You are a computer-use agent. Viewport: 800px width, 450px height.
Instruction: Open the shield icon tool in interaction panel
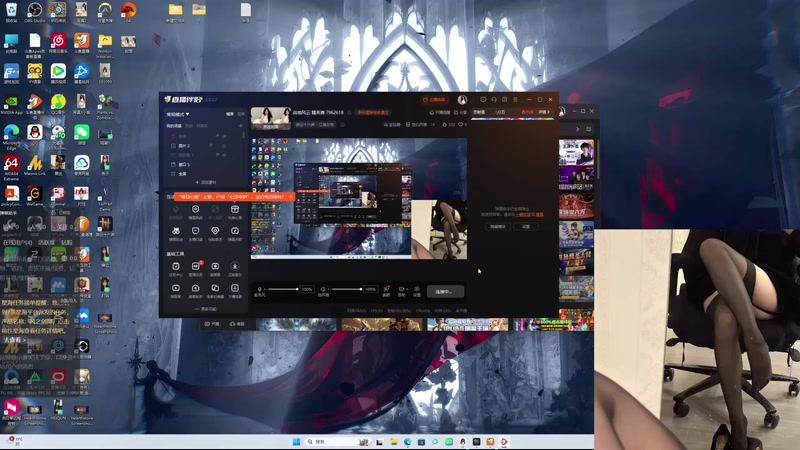click(x=195, y=209)
